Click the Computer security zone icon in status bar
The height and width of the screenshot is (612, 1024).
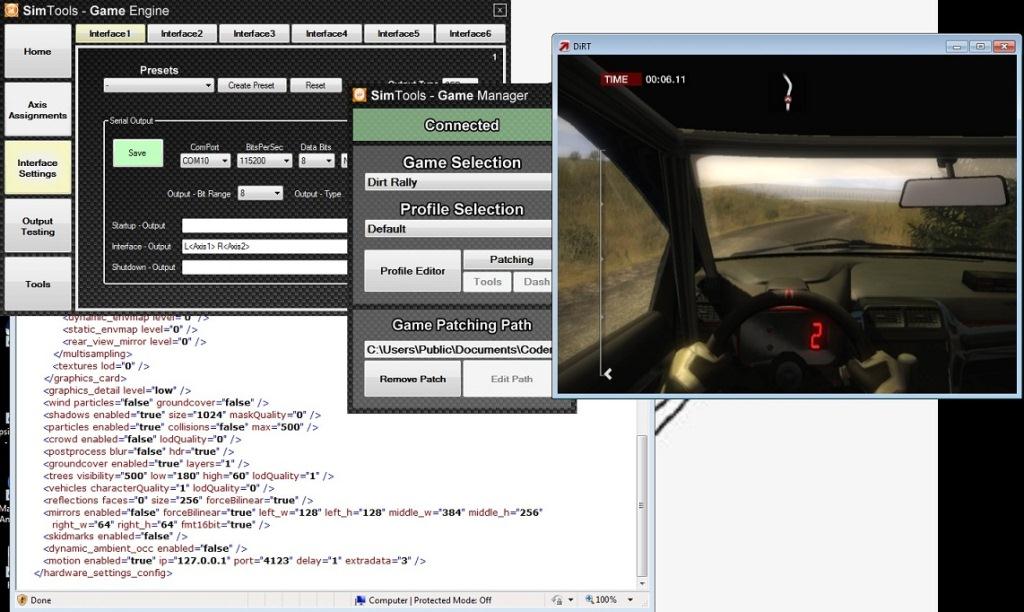point(362,600)
